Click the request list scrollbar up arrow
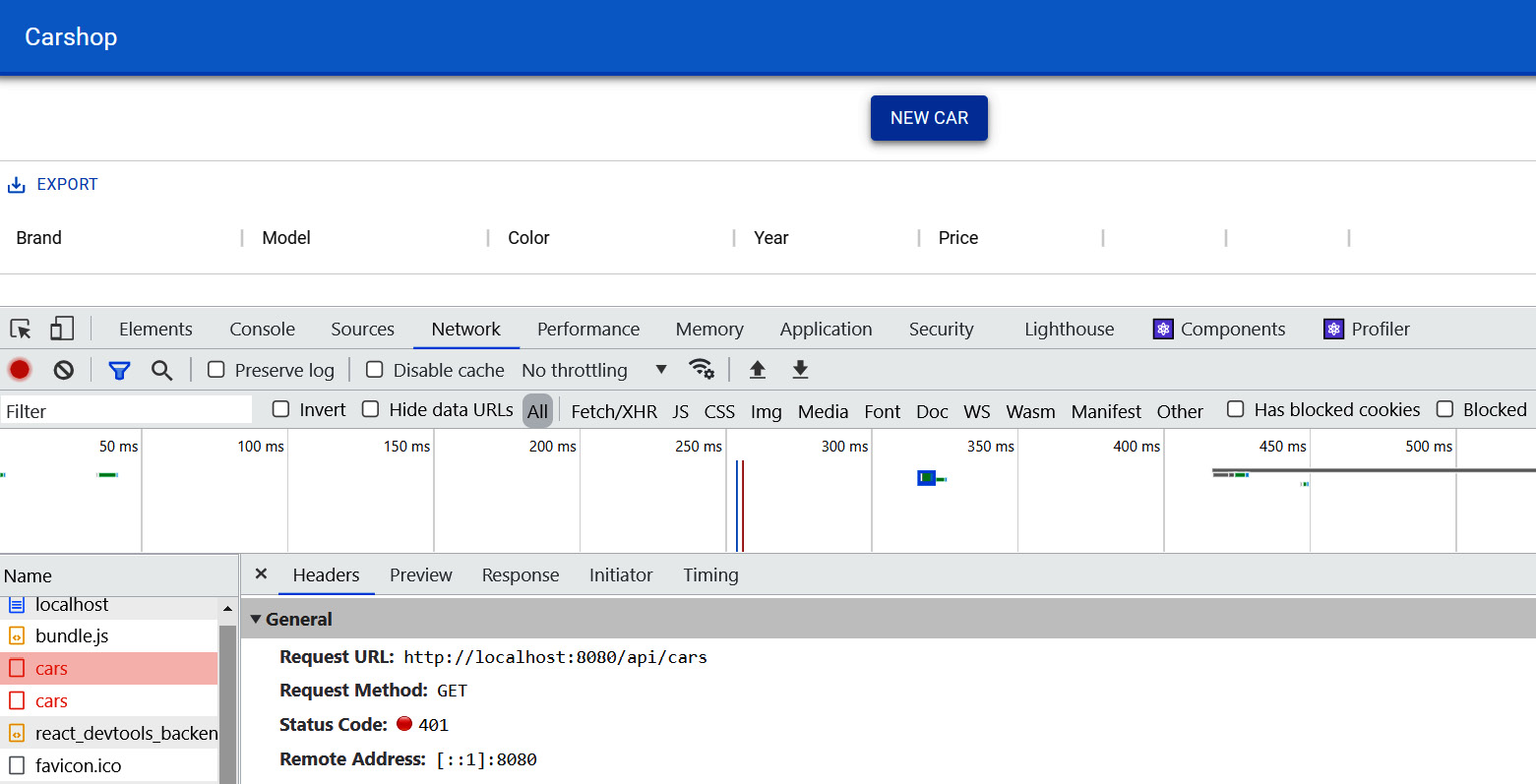Viewport: 1536px width, 784px height. tap(227, 609)
